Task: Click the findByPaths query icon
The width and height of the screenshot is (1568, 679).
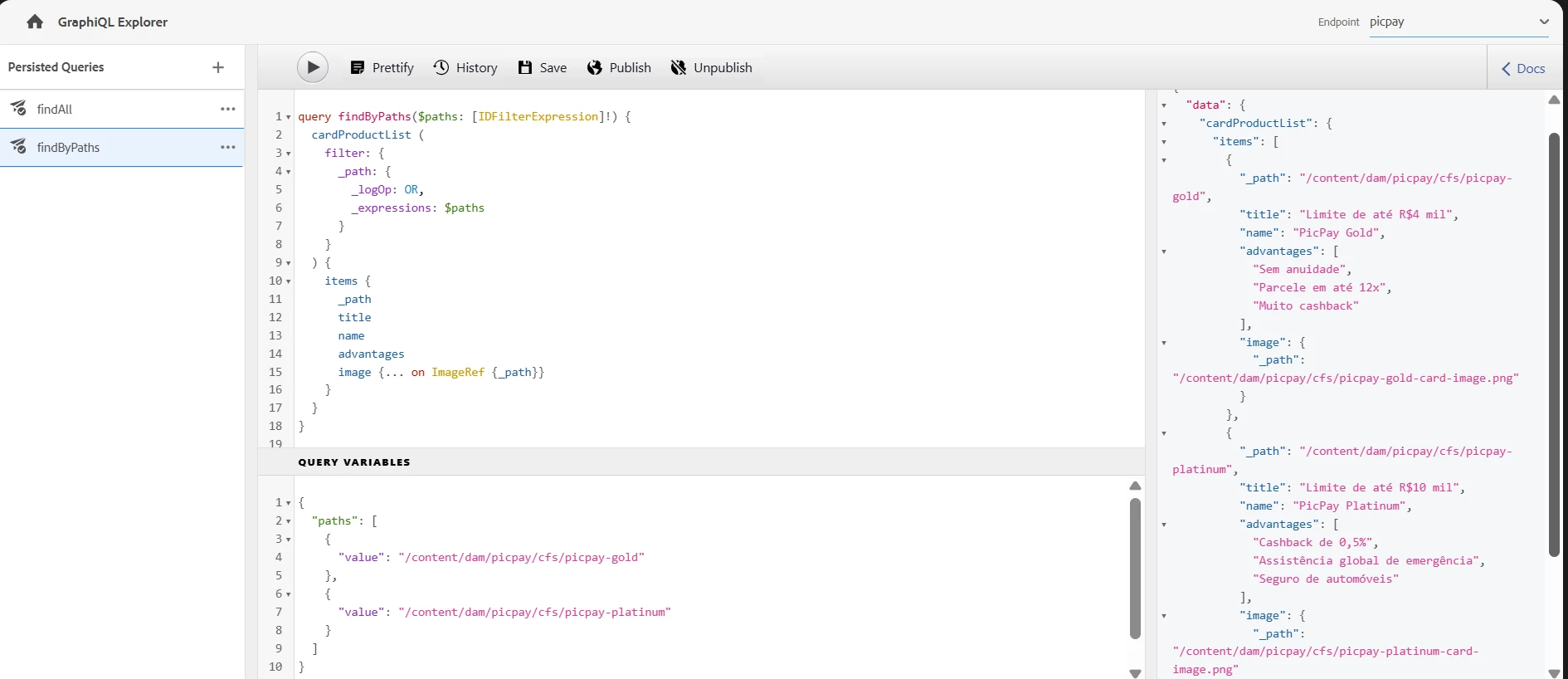Action: coord(18,147)
